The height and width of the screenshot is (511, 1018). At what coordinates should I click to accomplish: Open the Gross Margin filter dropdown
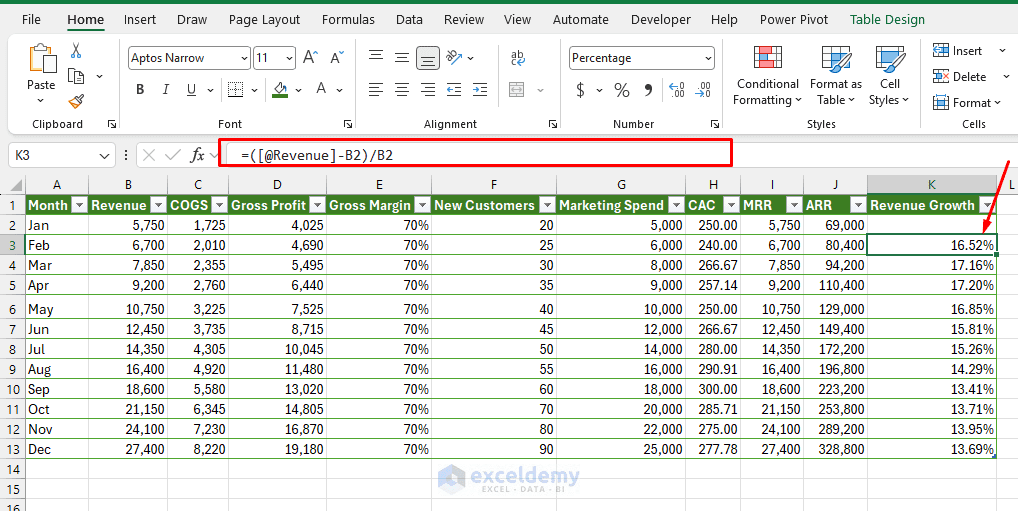[x=422, y=205]
